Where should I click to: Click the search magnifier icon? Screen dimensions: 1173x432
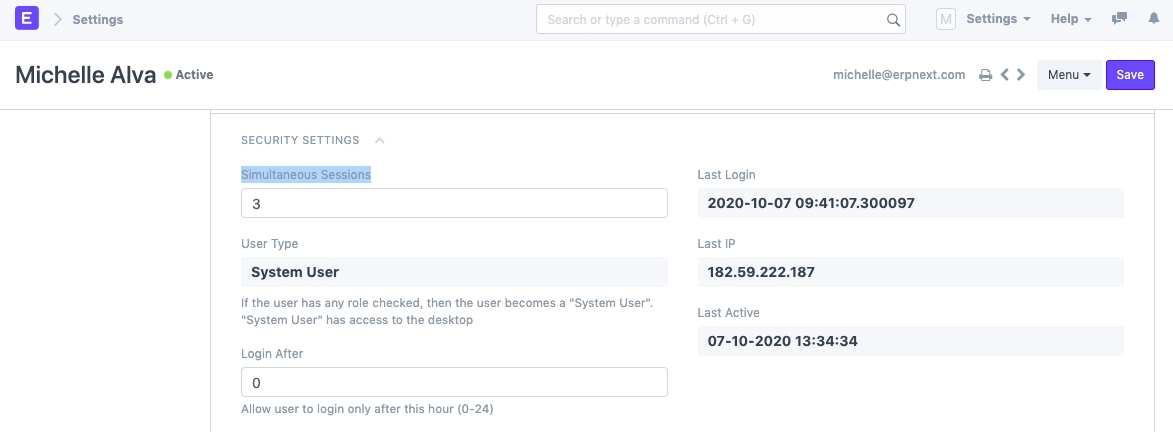(893, 20)
